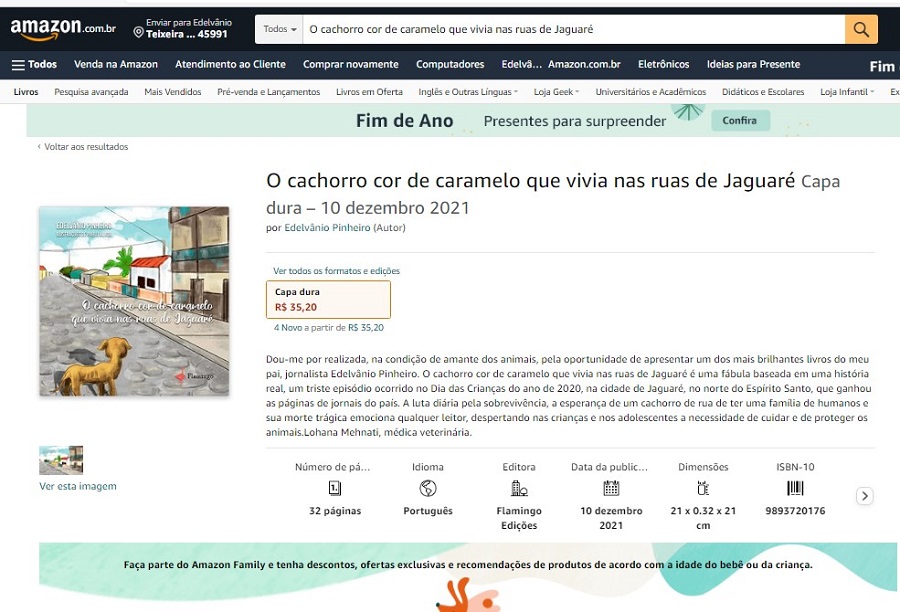
Task: Advance product details carousel with right arrow
Action: click(865, 495)
